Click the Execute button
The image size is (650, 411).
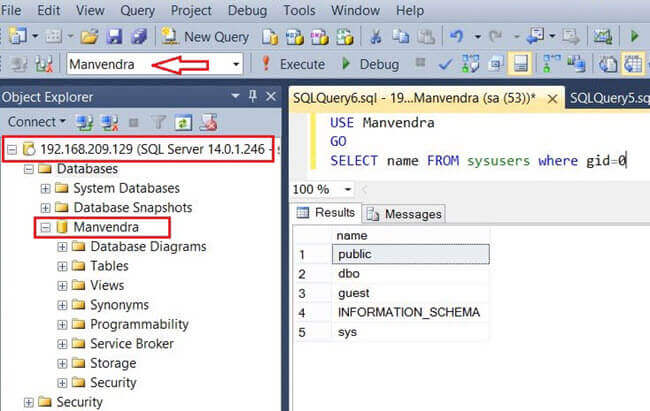pyautogui.click(x=293, y=64)
